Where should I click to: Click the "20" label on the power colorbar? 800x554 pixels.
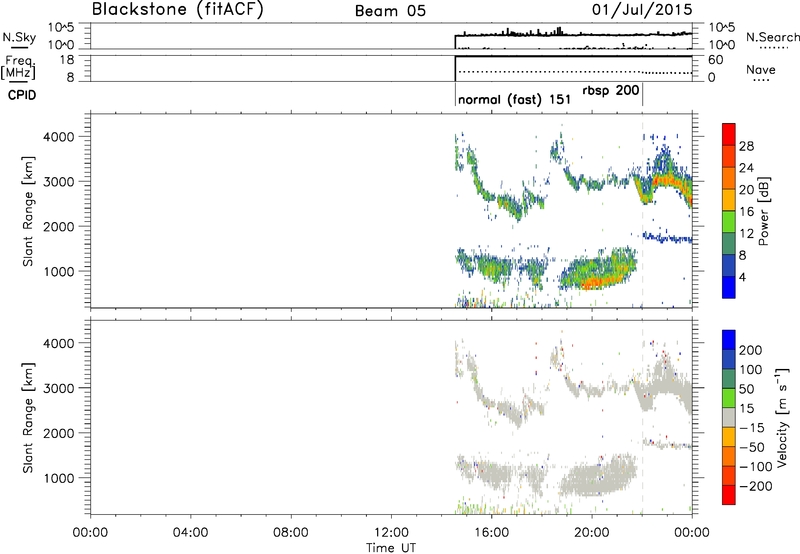pyautogui.click(x=746, y=190)
